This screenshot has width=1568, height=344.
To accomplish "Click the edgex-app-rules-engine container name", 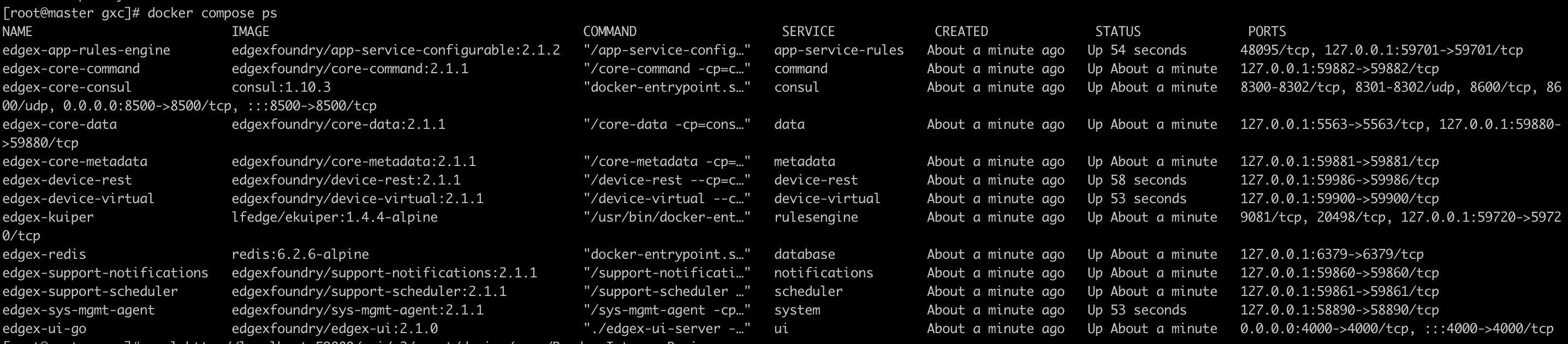I will (x=86, y=51).
